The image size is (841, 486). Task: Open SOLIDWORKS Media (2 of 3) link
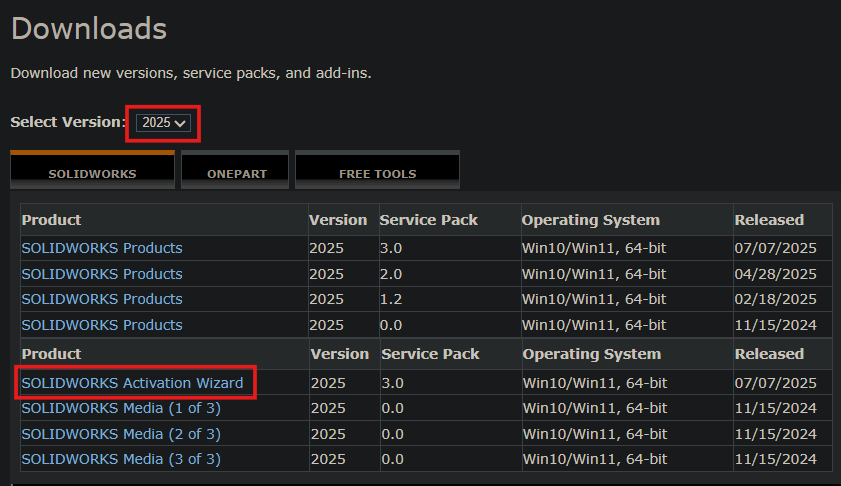121,434
